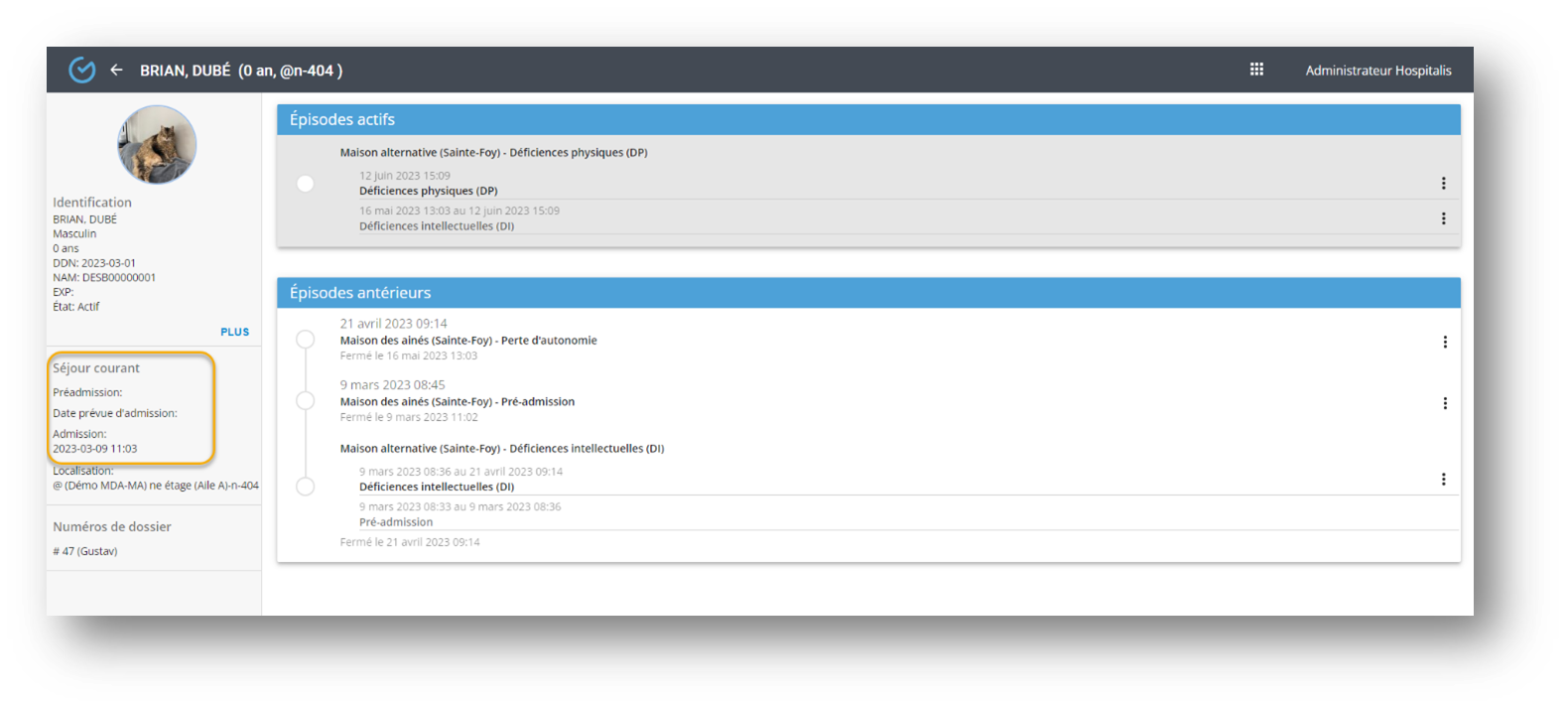The image size is (1568, 710).
Task: Open options menu for 9 mars Déficiences intellectuelles episode
Action: pyautogui.click(x=1443, y=480)
